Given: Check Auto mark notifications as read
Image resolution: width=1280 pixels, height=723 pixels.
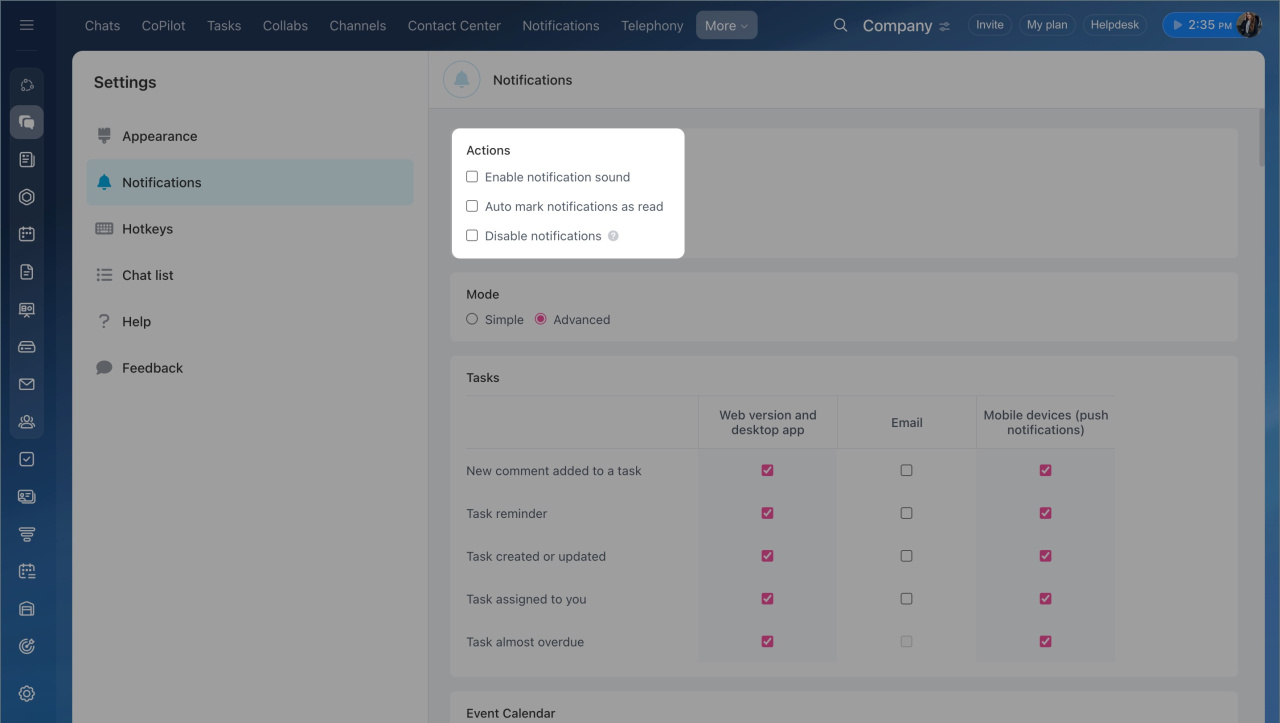Looking at the screenshot, I should (x=472, y=206).
